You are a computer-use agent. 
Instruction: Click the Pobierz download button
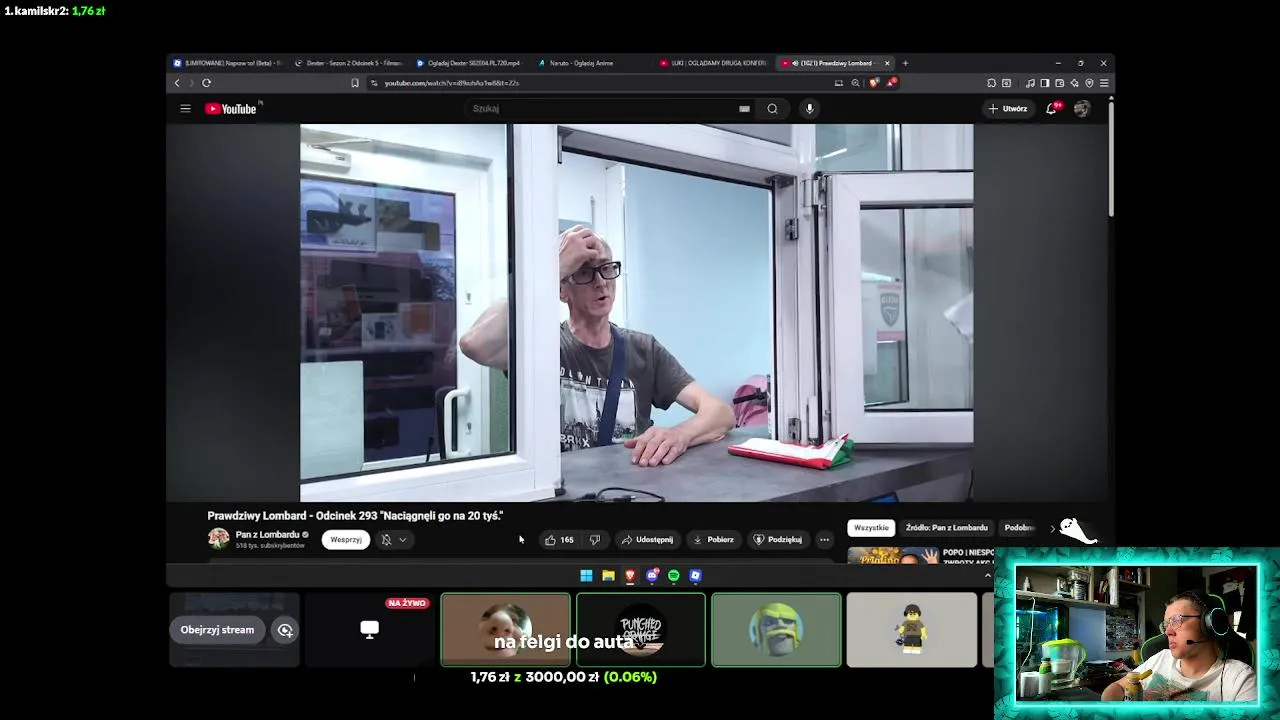[713, 539]
